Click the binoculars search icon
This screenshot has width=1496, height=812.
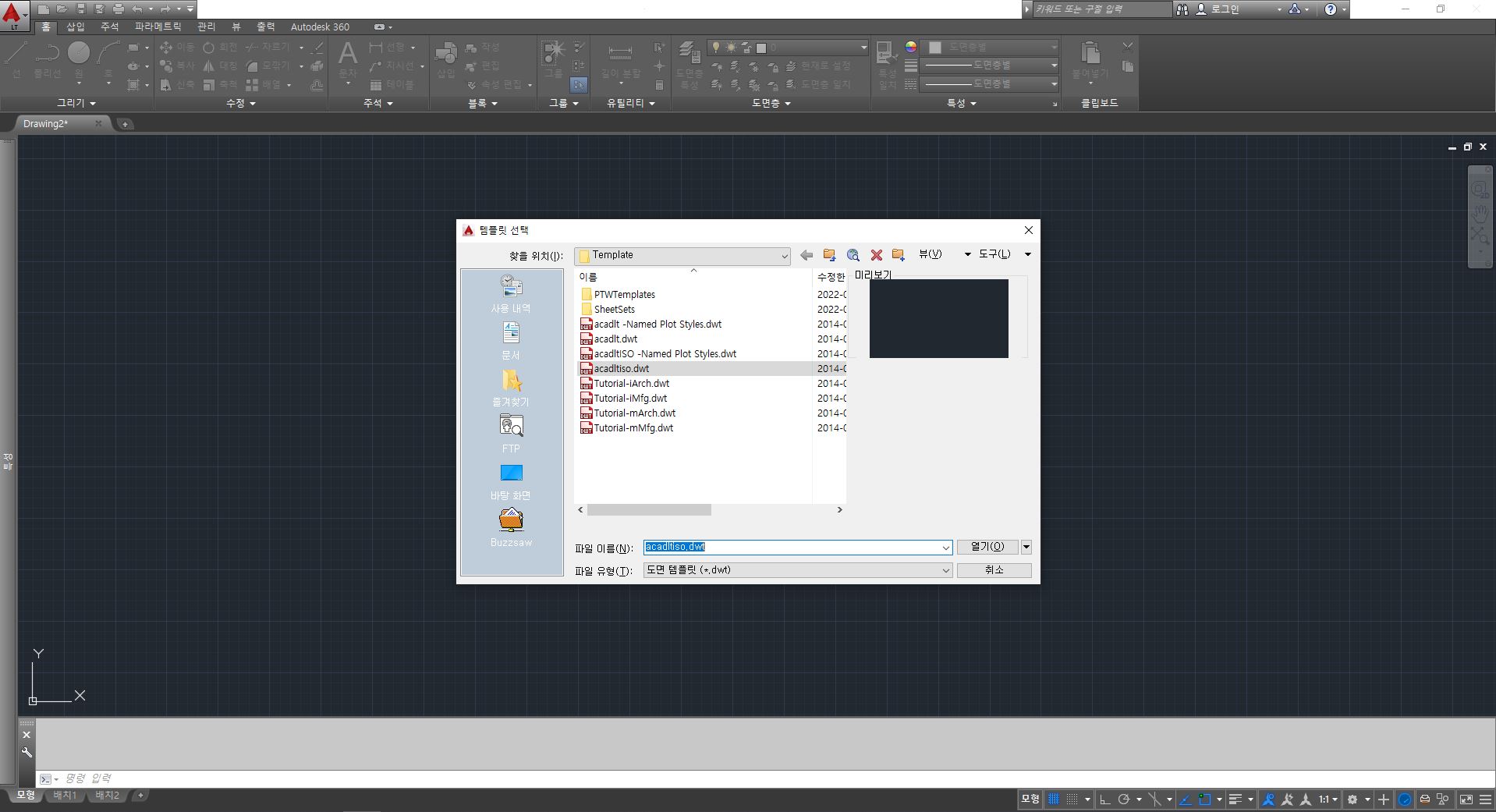(1182, 9)
